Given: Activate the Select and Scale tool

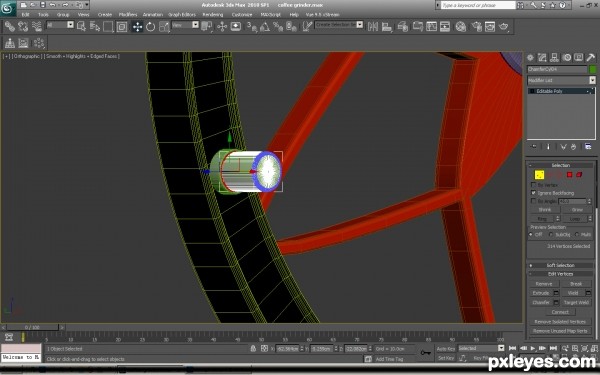Looking at the screenshot, I should [x=164, y=26].
